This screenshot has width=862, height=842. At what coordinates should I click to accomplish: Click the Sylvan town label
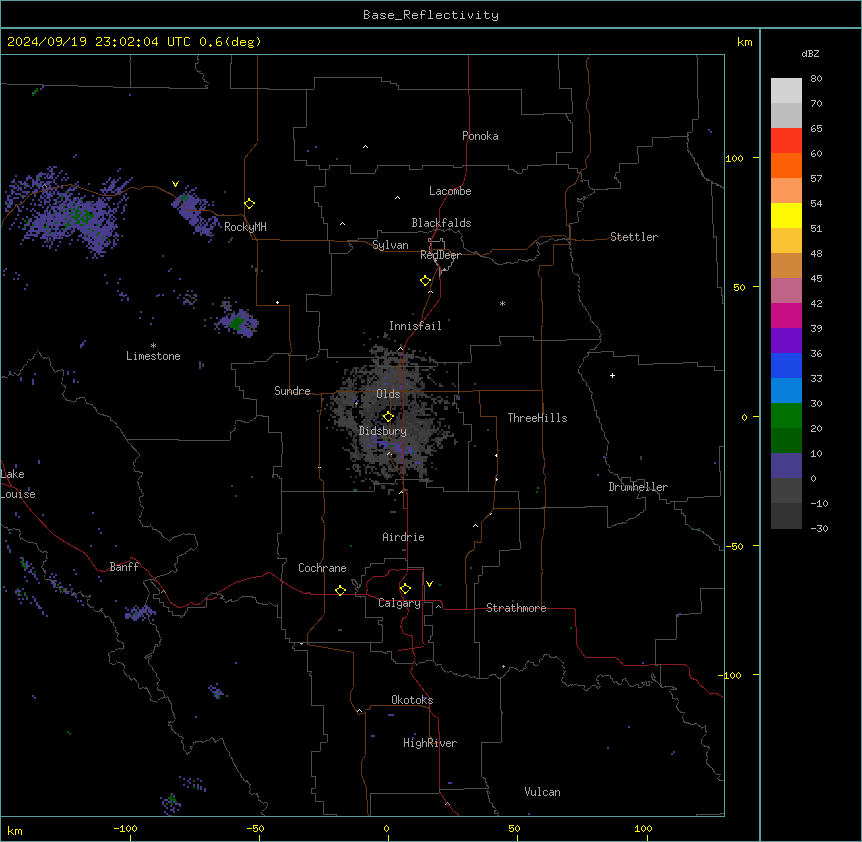pos(390,245)
